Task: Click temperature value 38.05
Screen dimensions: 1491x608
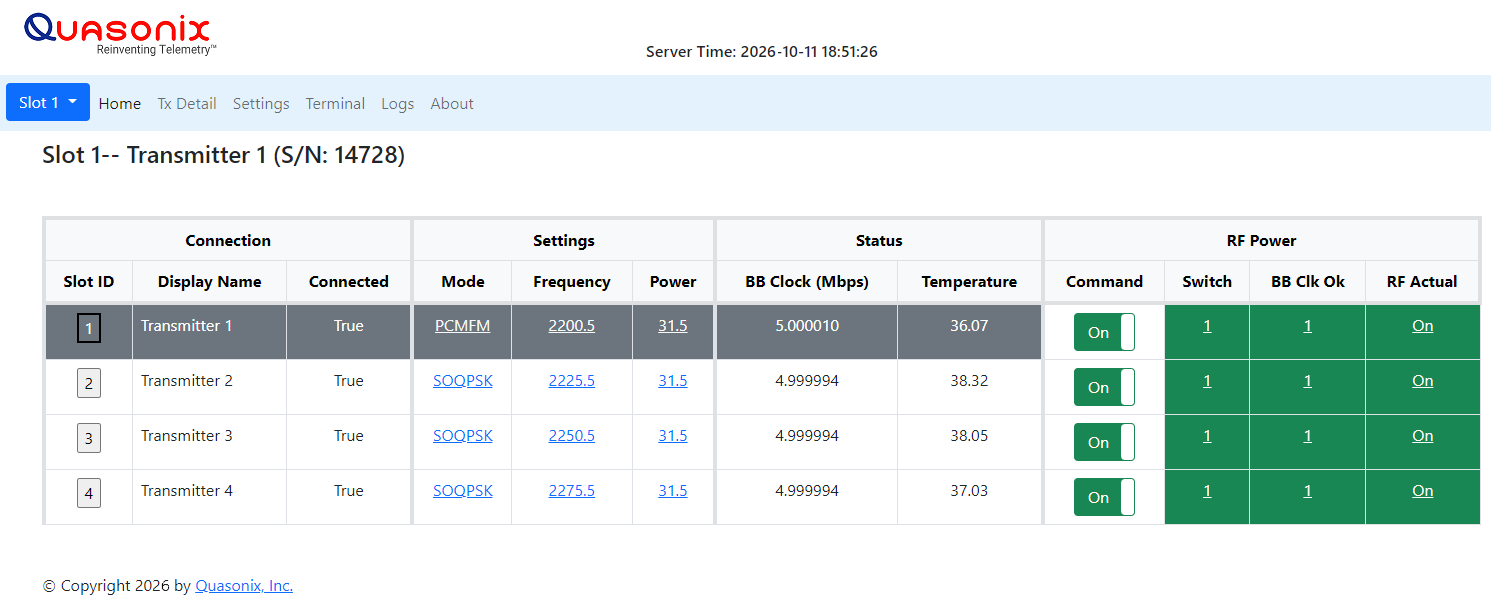Action: (969, 436)
